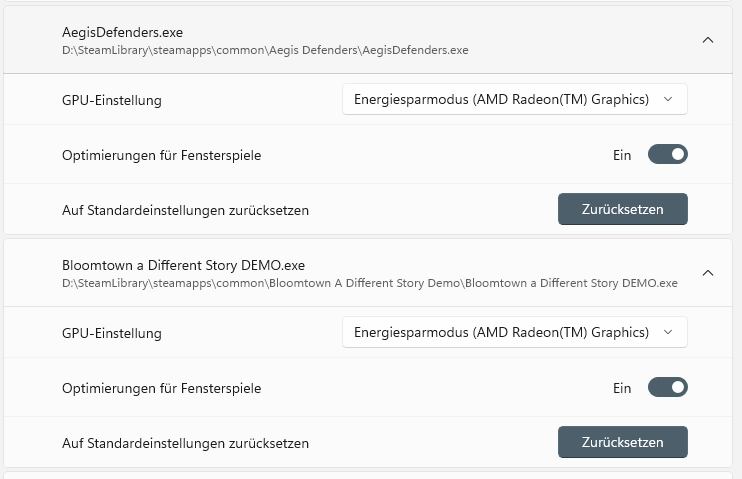This screenshot has width=742, height=479.
Task: Click GPU-Einstellung label in Bloomtown section
Action: [x=112, y=333]
